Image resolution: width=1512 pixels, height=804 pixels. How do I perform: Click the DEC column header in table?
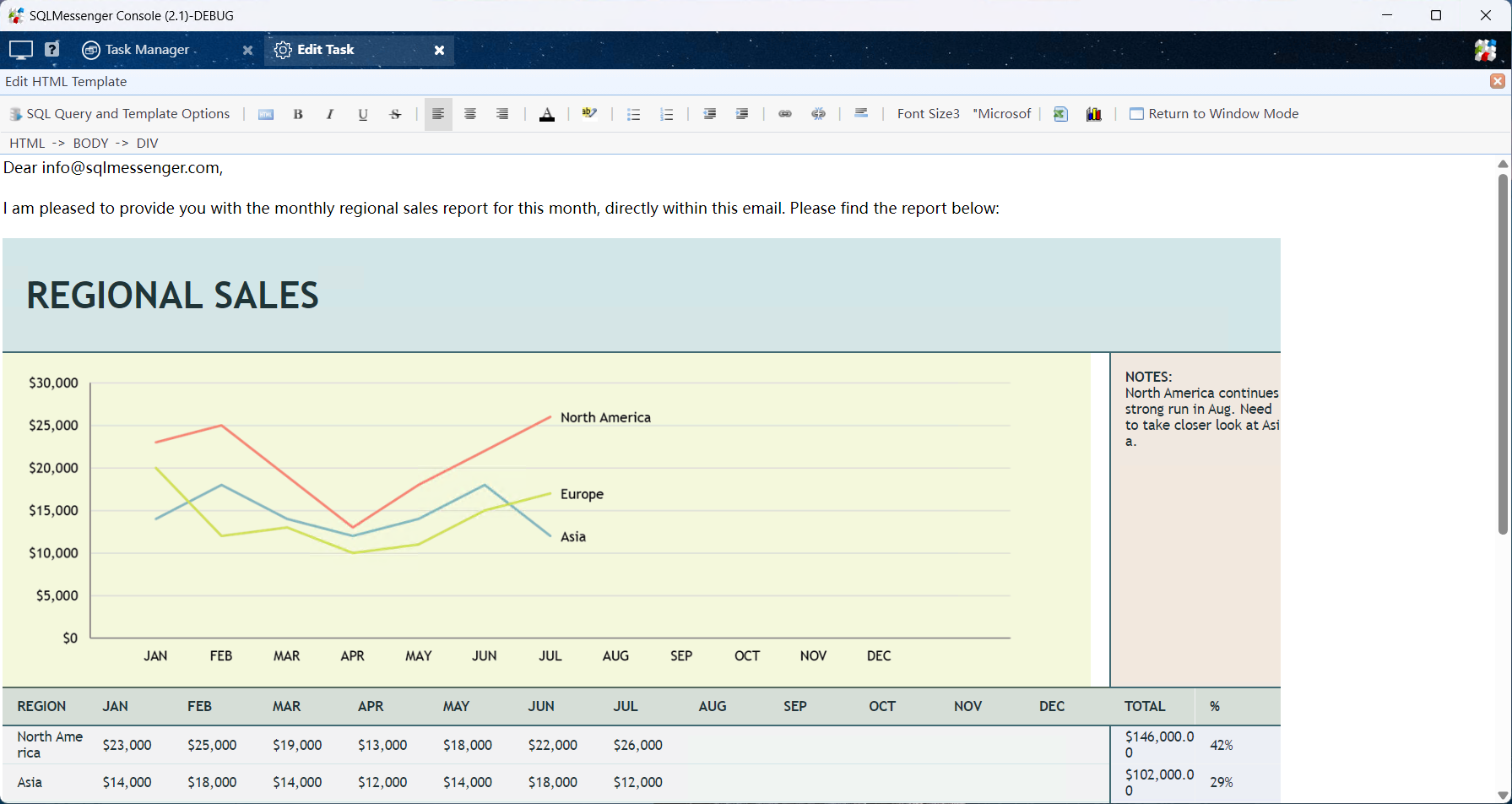click(1052, 706)
